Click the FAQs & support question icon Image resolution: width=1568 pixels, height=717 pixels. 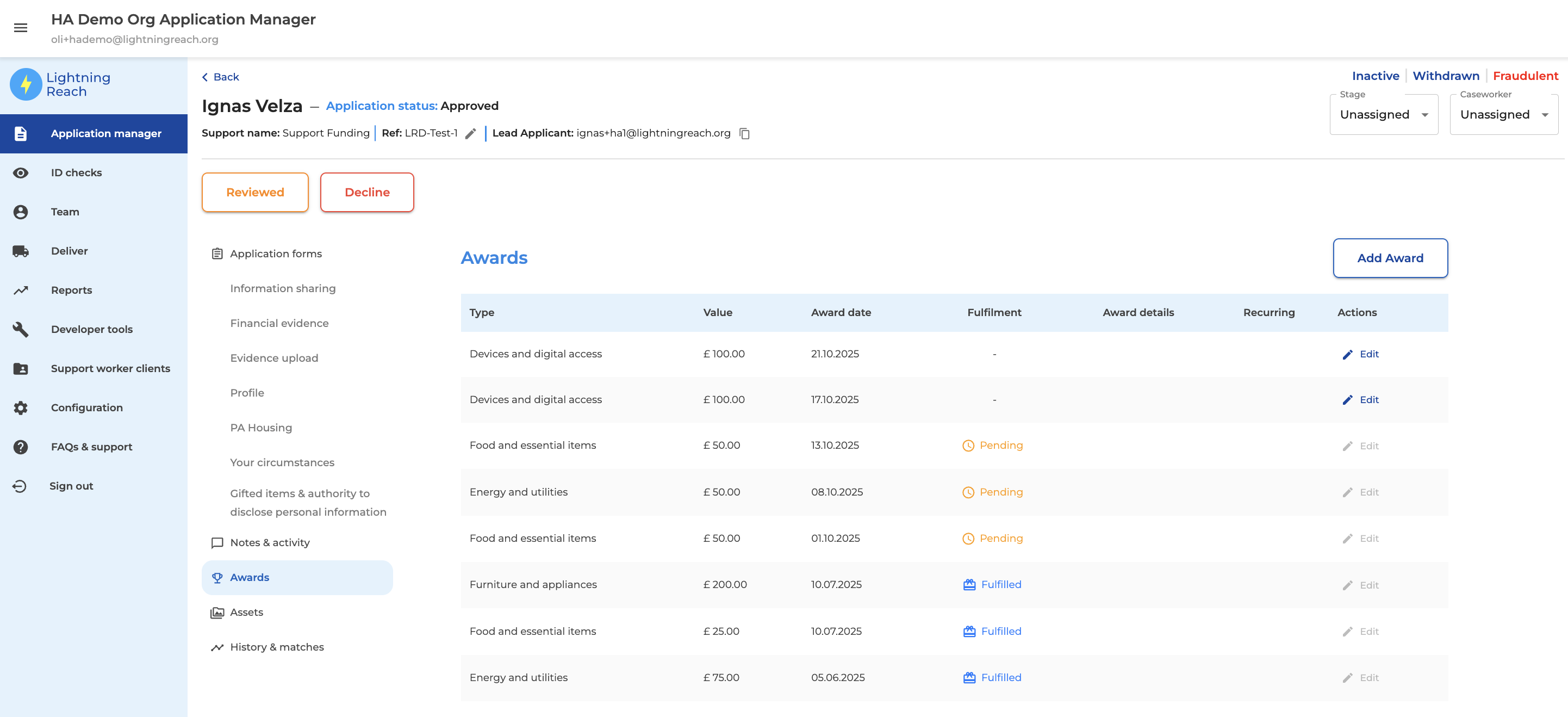point(21,447)
